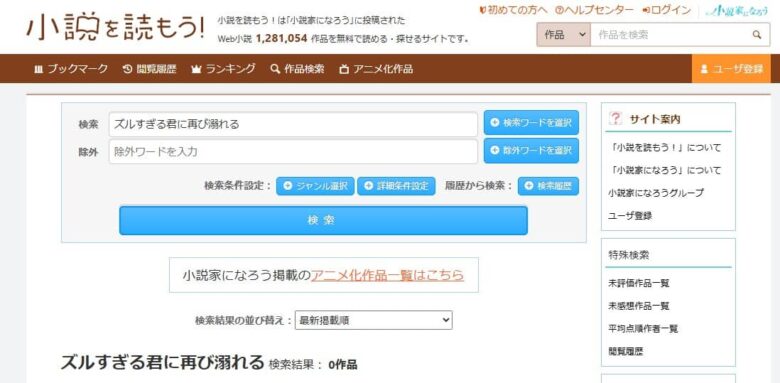This screenshot has width=780, height=383.
Task: Click the 0作品 result count text
Action: tap(343, 365)
